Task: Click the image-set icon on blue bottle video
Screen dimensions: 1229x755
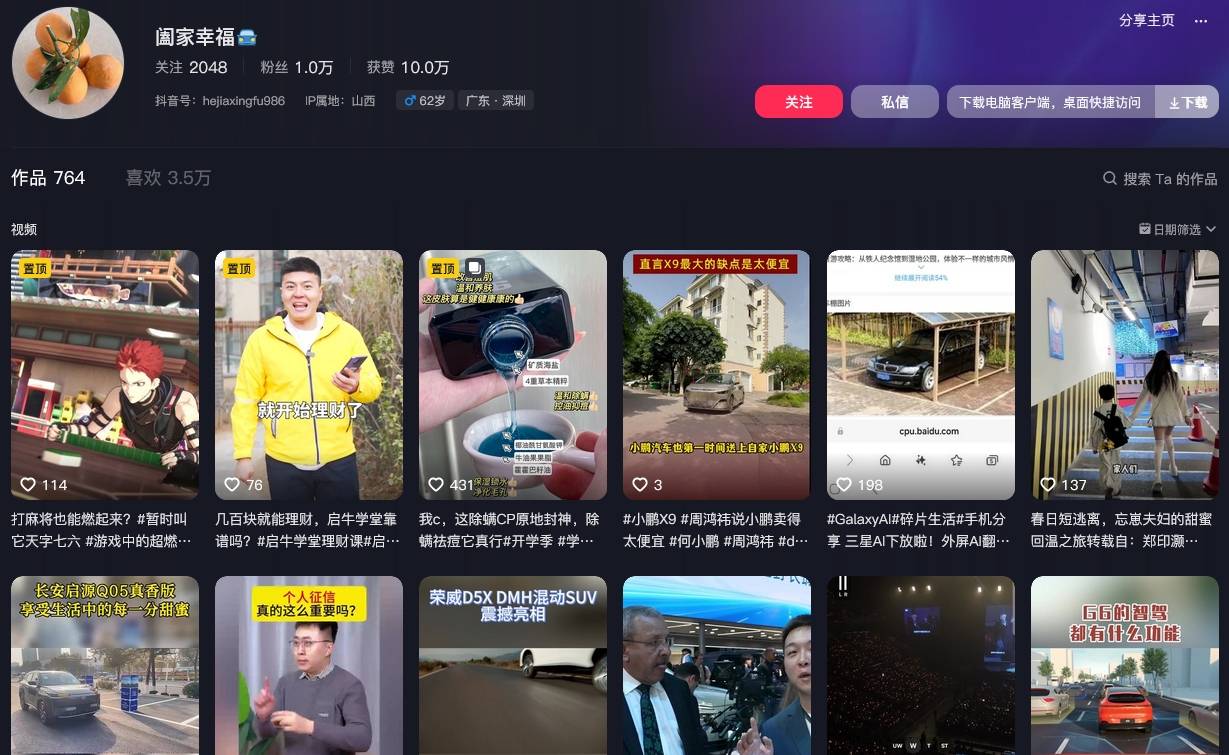Action: pos(474,268)
